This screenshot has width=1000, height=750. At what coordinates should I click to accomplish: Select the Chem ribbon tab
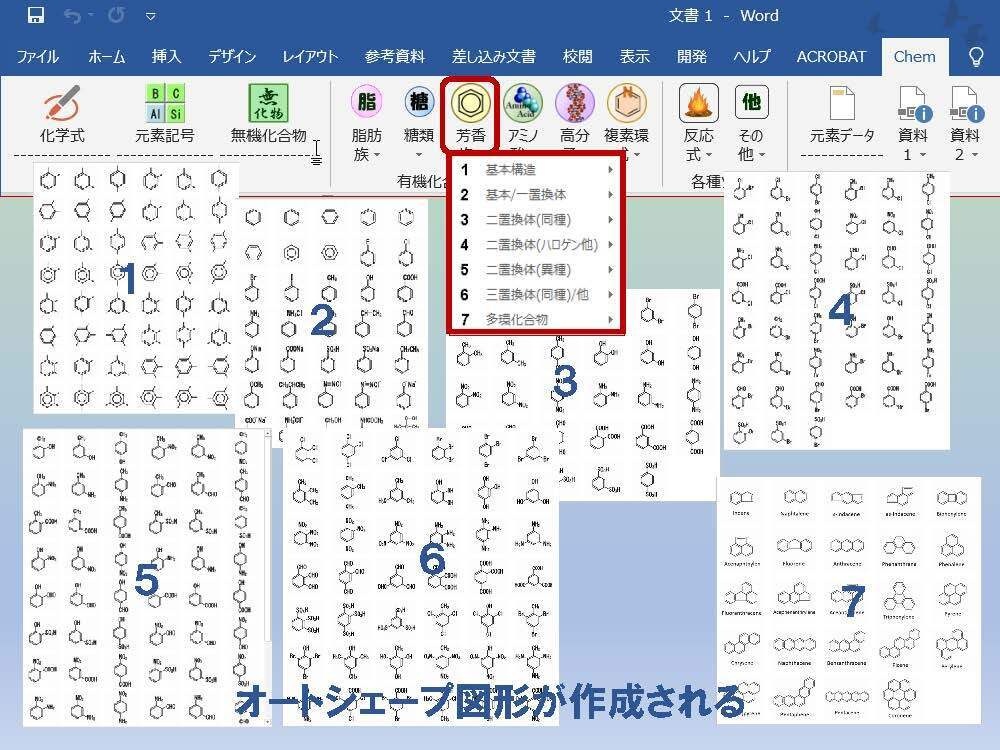tap(915, 56)
